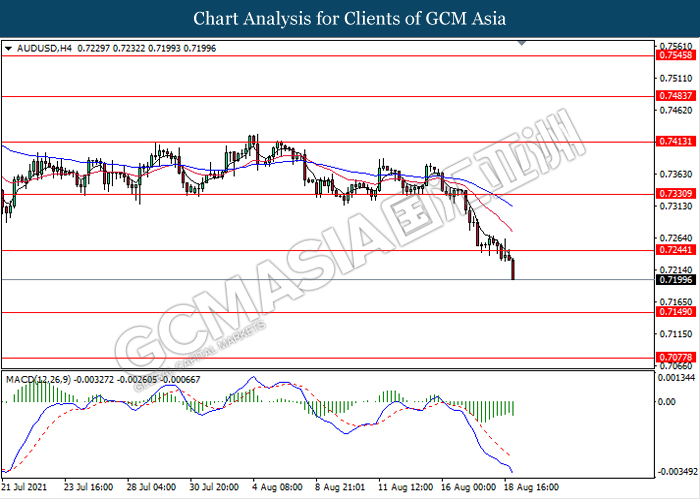The height and width of the screenshot is (500, 700).
Task: Select the 0.71490 red price tag
Action: (676, 313)
